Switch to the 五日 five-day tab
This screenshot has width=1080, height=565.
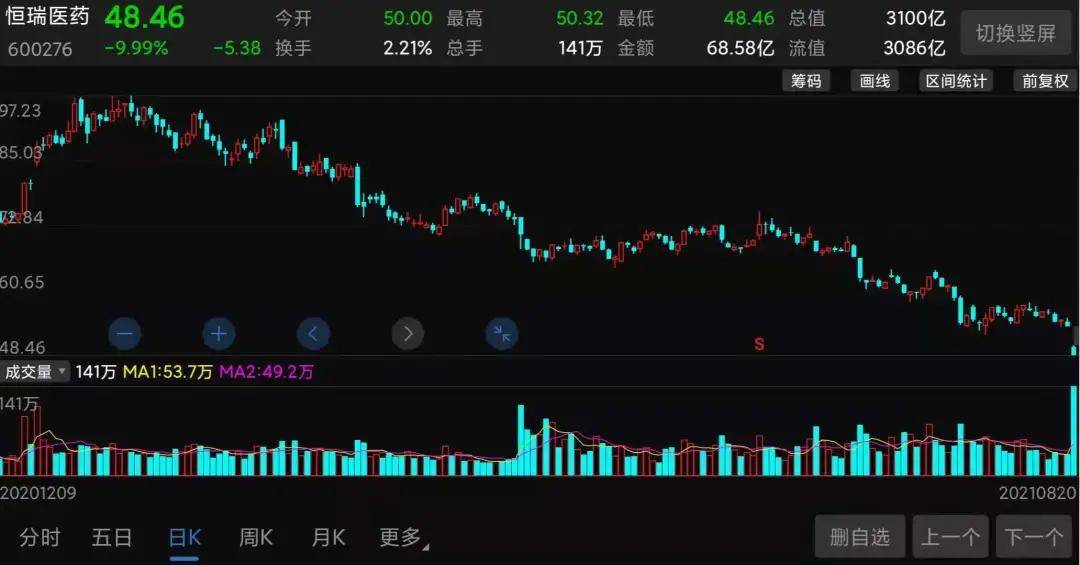tap(112, 538)
